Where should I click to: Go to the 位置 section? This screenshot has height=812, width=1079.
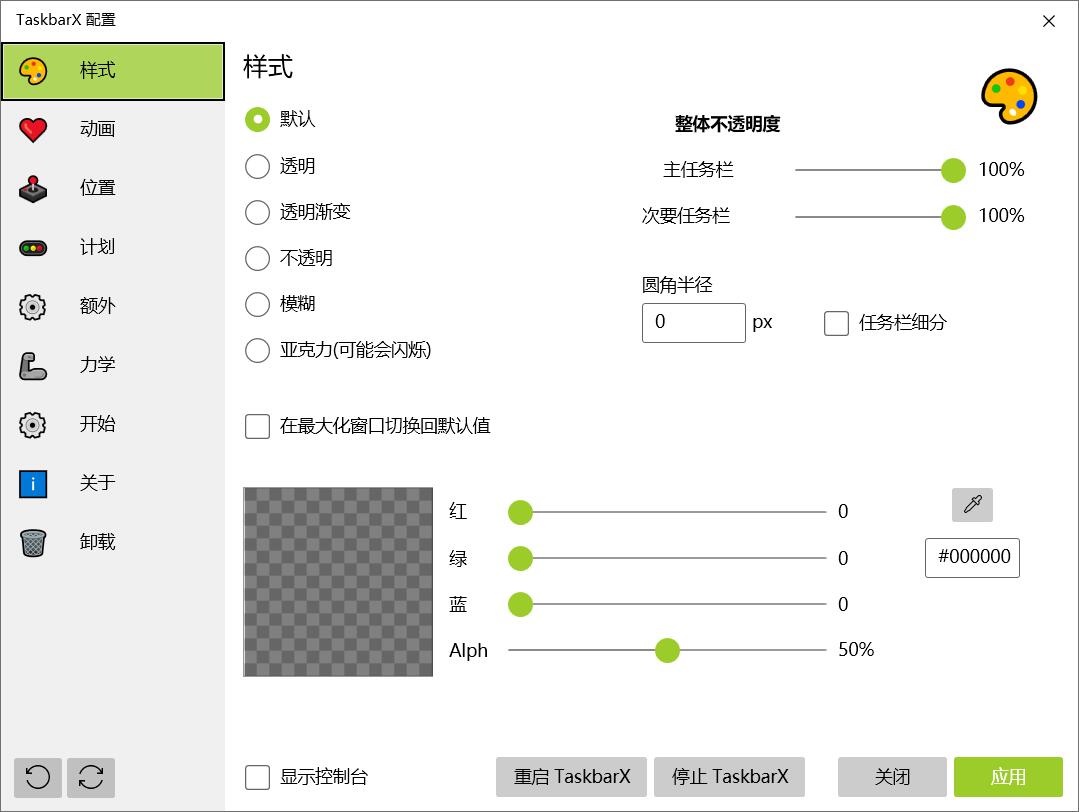click(113, 189)
